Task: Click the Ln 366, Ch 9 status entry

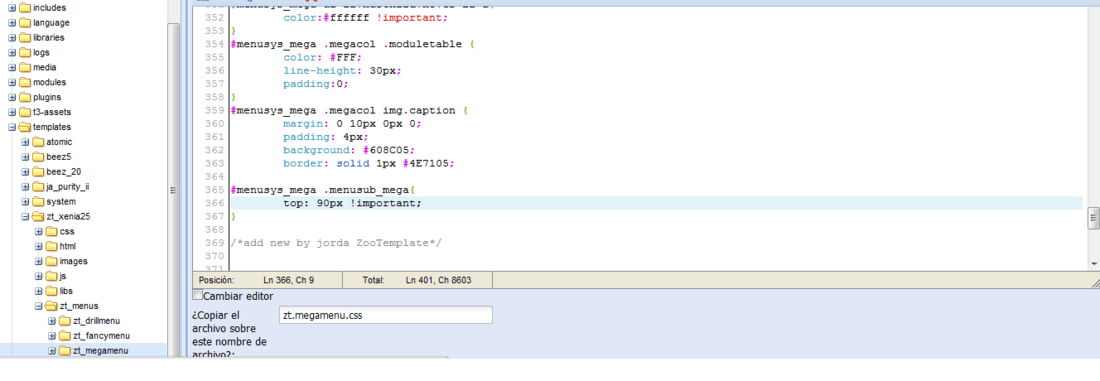Action: [x=289, y=280]
